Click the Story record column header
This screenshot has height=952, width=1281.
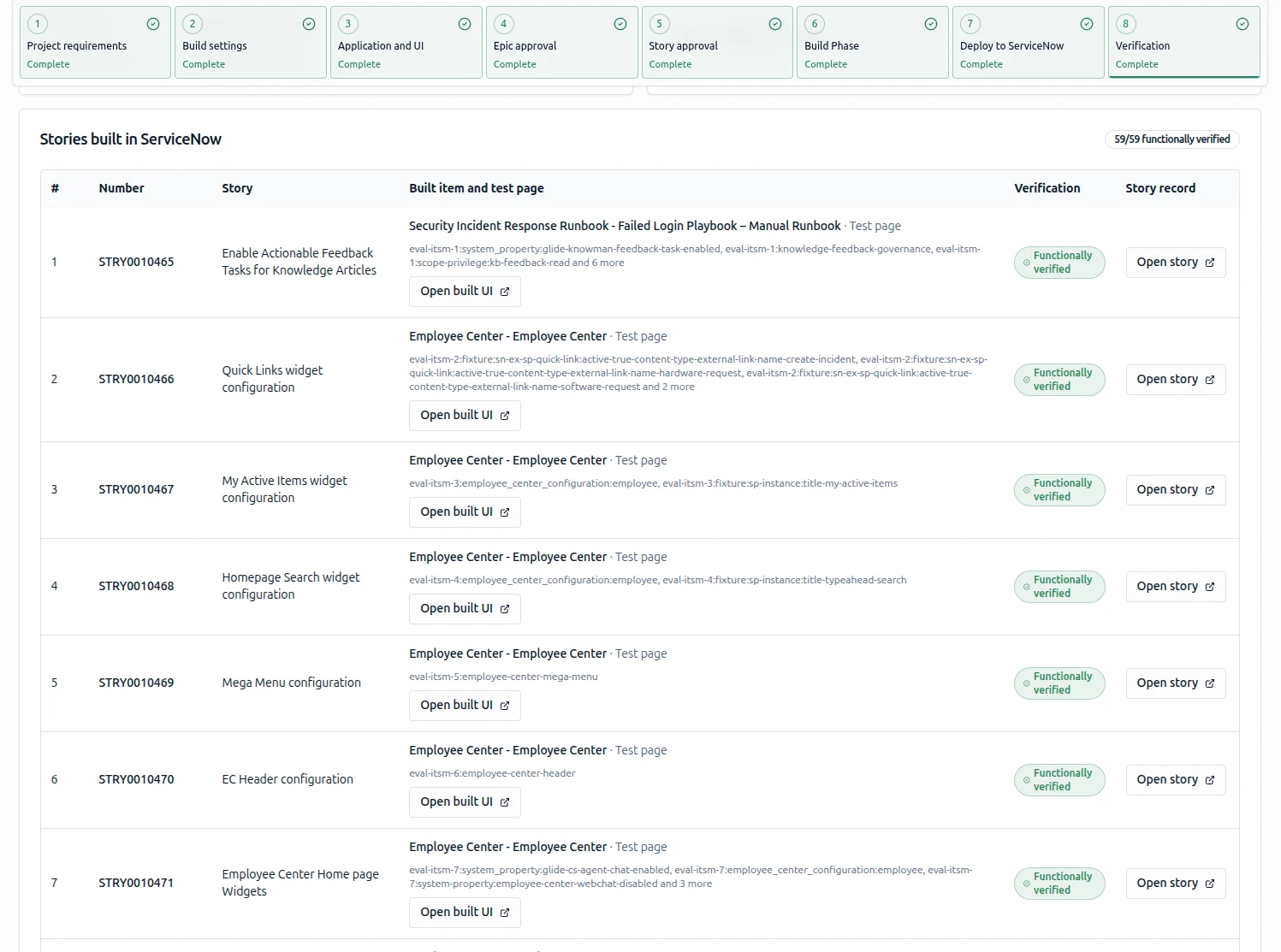tap(1160, 189)
